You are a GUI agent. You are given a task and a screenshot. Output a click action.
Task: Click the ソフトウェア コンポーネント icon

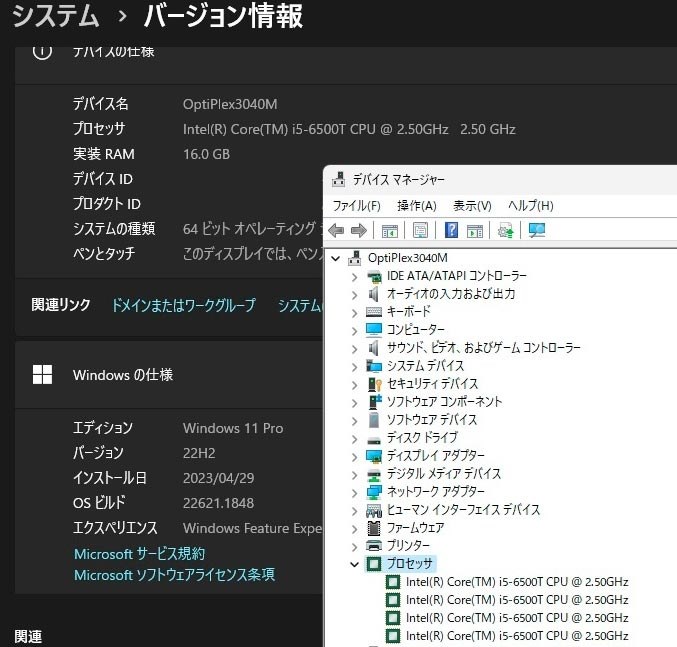(x=375, y=401)
